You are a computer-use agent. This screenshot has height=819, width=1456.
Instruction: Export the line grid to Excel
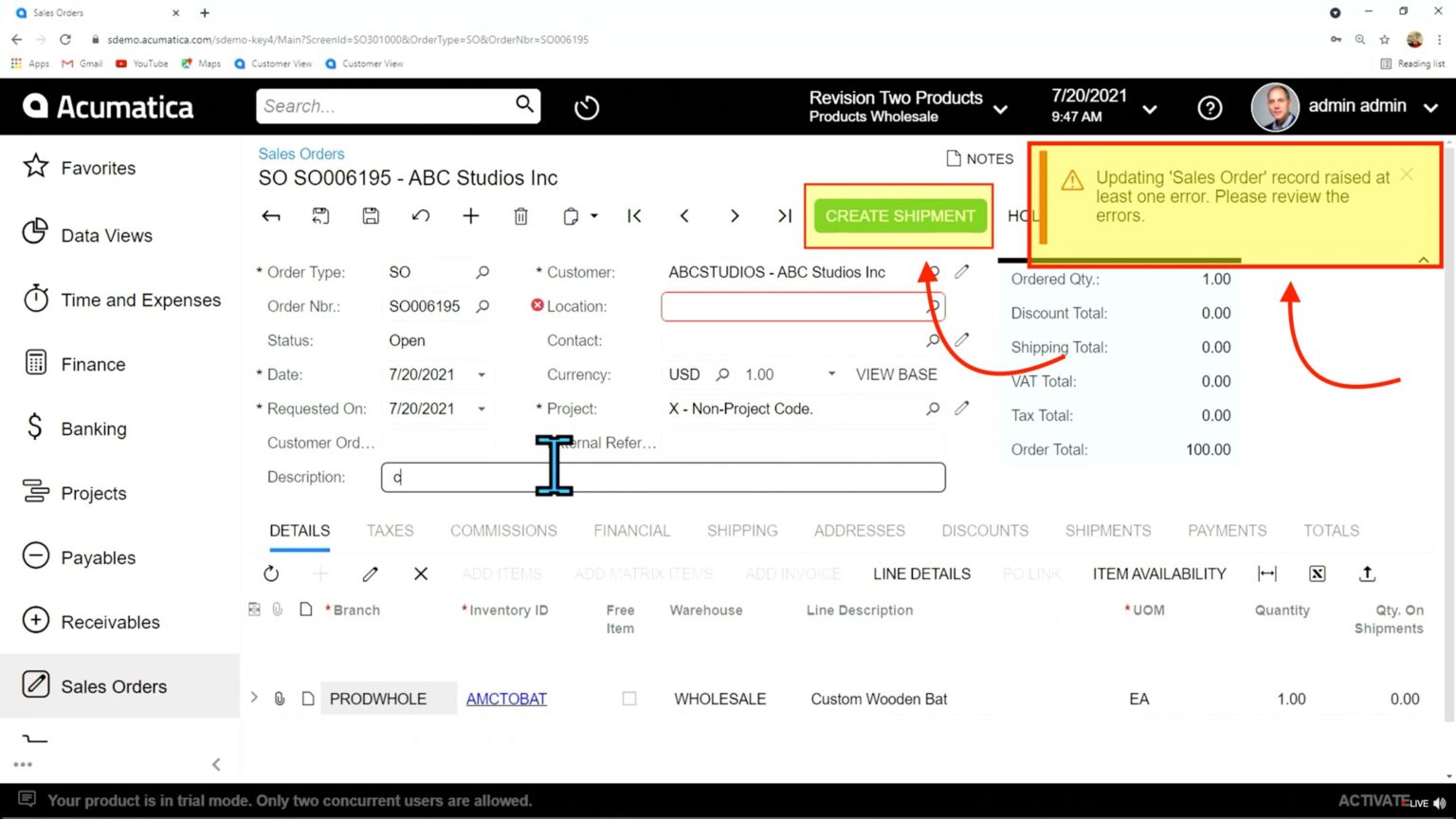[x=1317, y=573]
